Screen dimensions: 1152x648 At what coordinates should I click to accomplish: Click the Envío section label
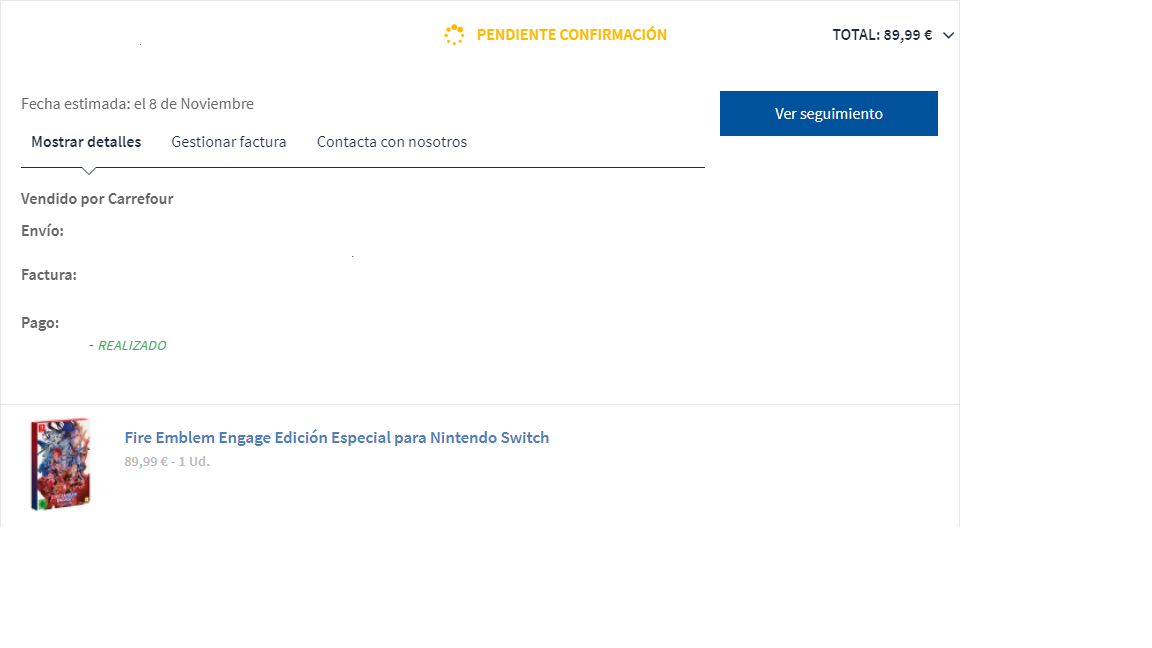pos(43,231)
